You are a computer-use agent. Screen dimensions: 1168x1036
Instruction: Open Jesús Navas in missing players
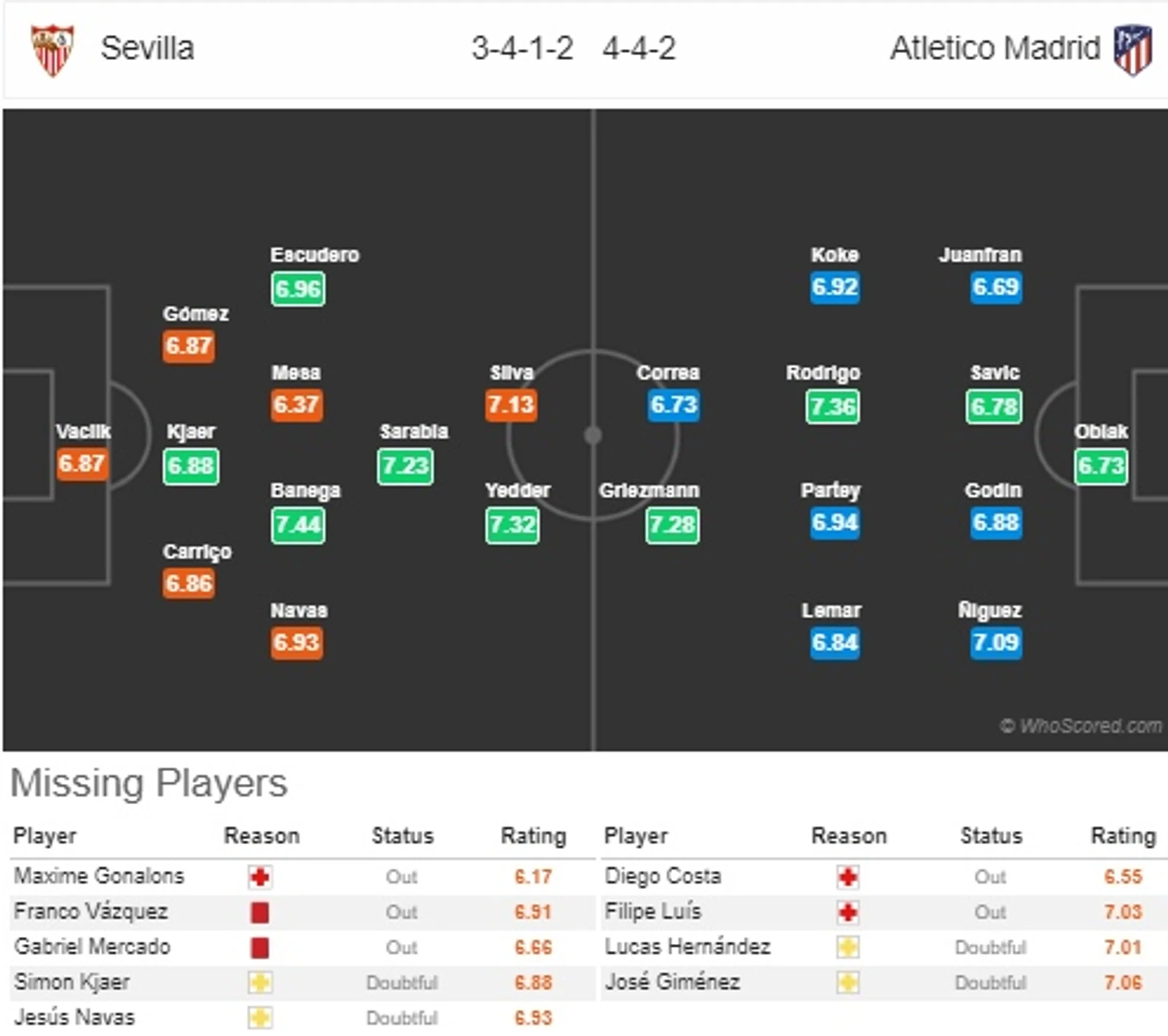[x=74, y=1017]
